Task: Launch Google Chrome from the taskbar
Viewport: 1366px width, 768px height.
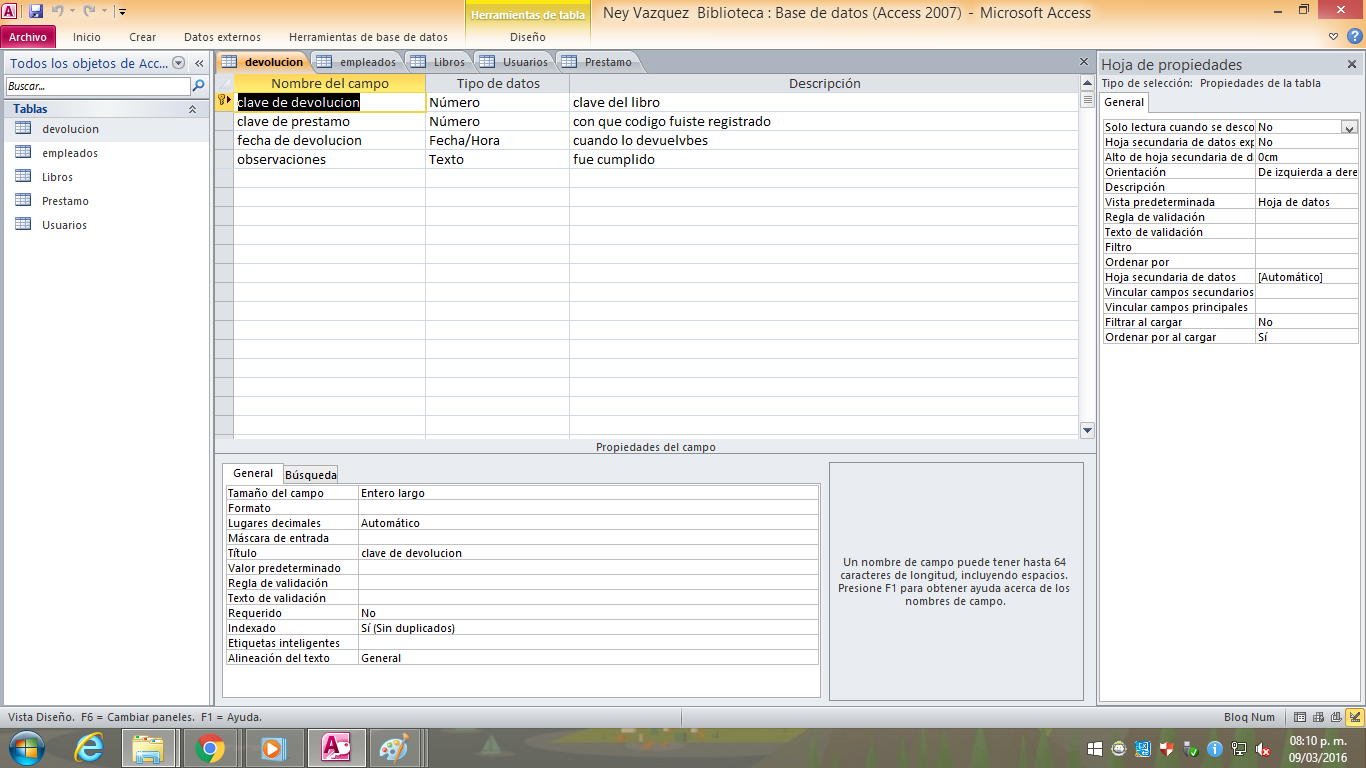Action: point(210,747)
